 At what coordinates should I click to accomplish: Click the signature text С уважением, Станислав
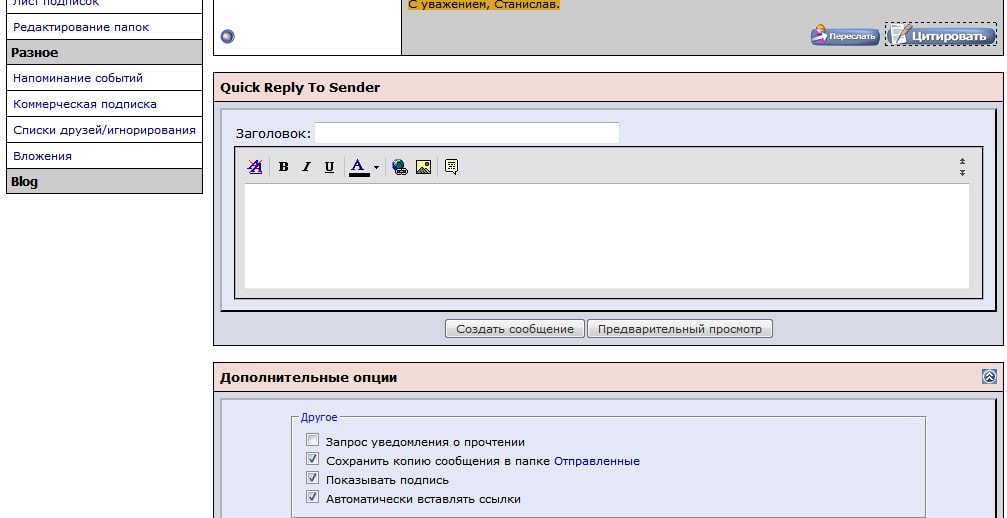tap(484, 5)
